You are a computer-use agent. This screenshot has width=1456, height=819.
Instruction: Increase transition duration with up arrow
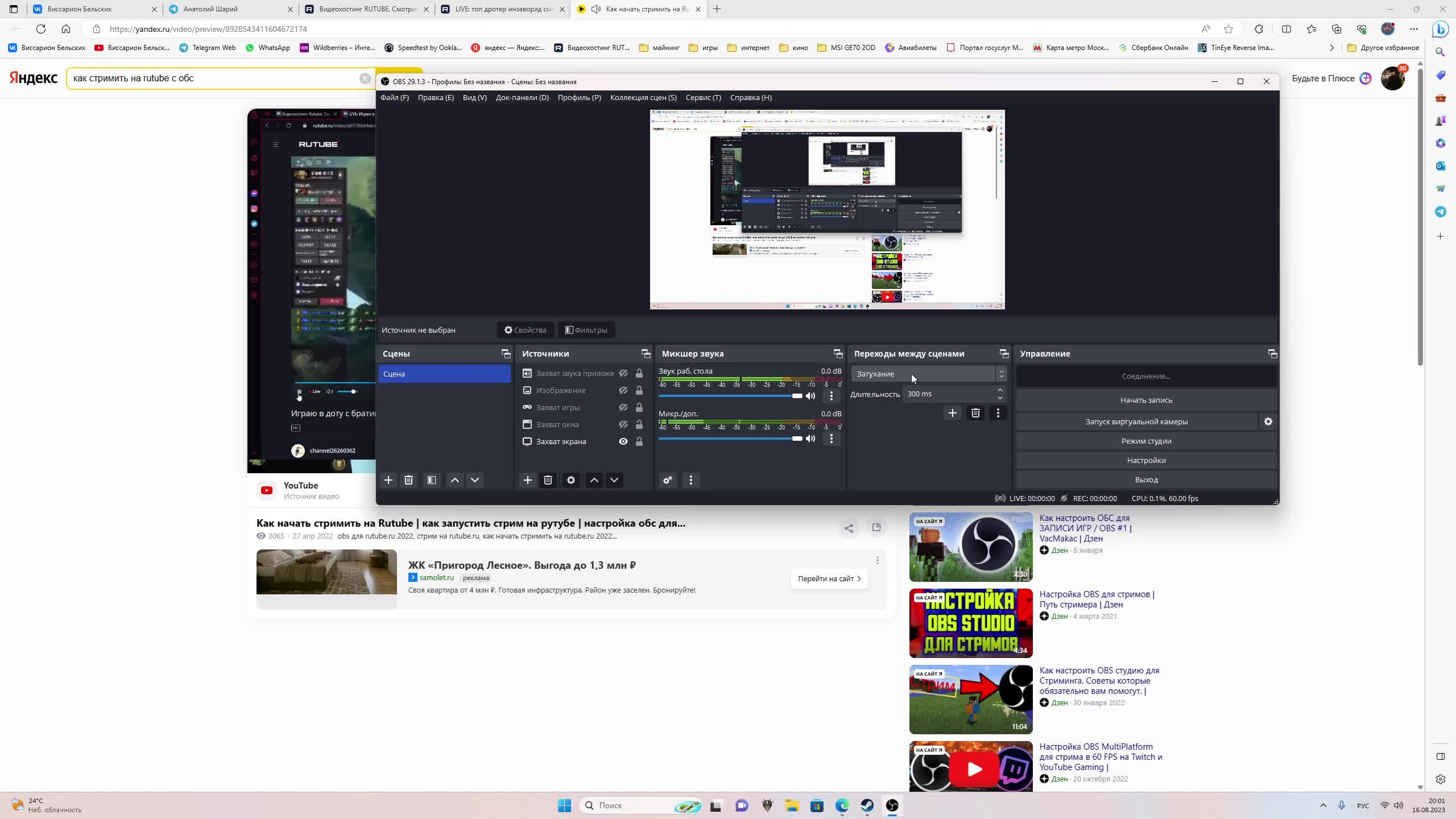click(1000, 390)
